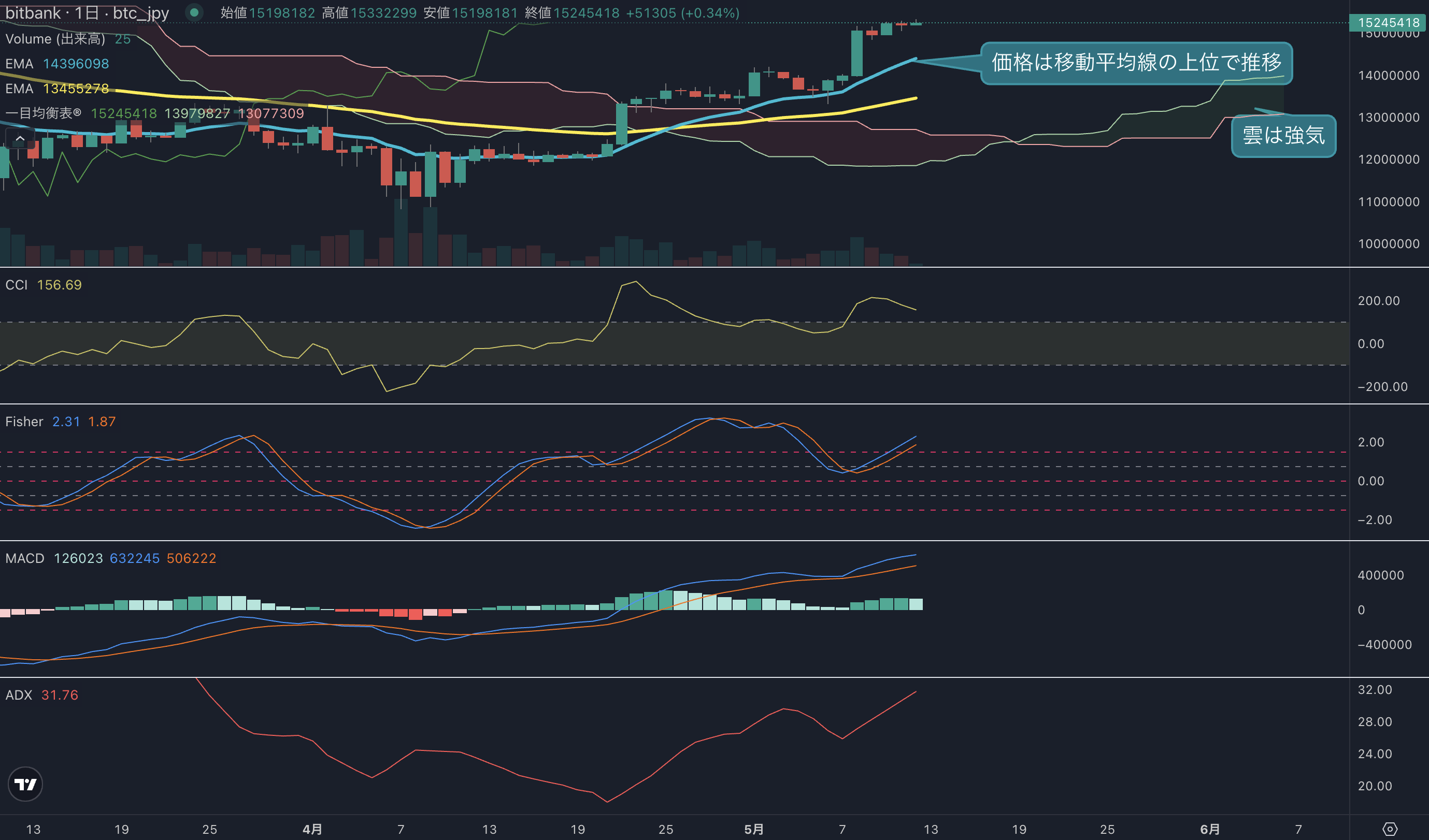
Task: Click the green market status dot
Action: (x=194, y=12)
